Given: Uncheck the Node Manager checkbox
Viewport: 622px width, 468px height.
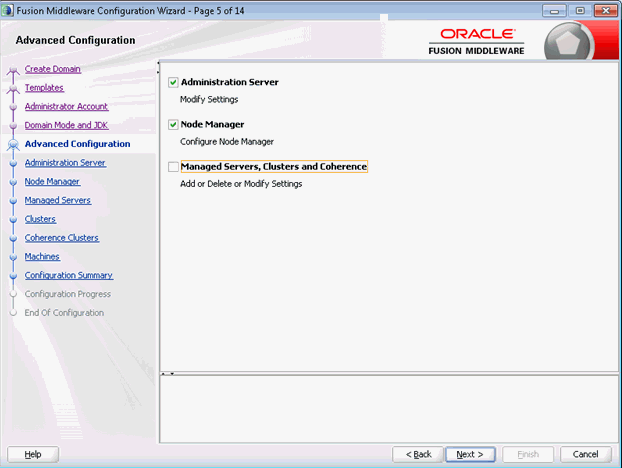Looking at the screenshot, I should (173, 125).
